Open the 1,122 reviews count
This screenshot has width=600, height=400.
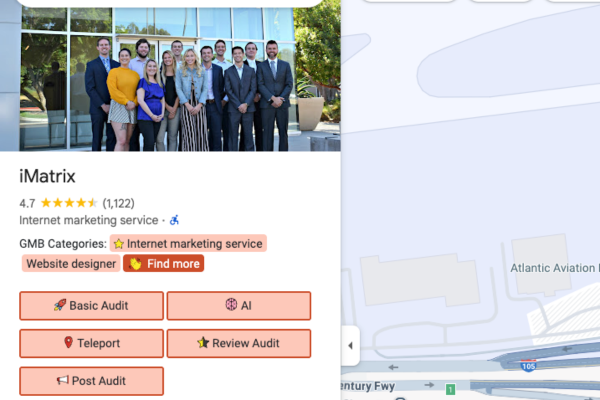118,203
